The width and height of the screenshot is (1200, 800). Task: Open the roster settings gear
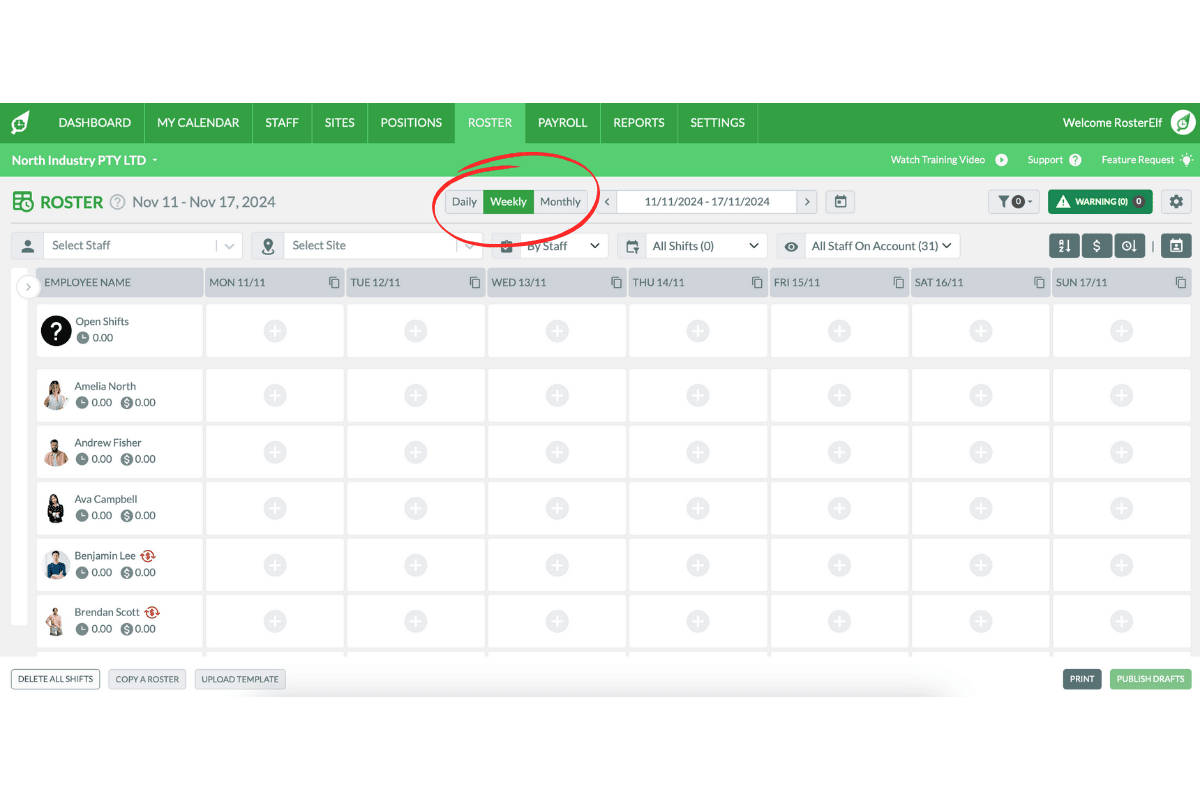click(x=1176, y=201)
